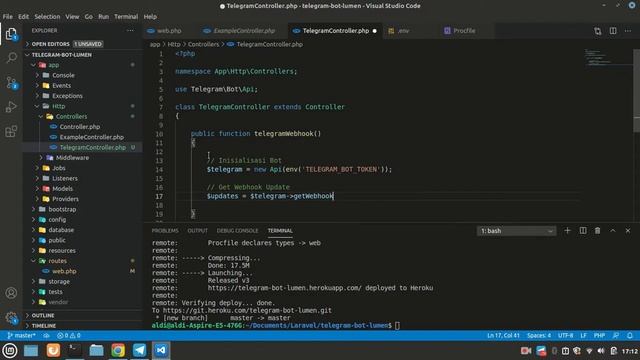
Task: Switch to the web.php editor tab
Action: 169,31
